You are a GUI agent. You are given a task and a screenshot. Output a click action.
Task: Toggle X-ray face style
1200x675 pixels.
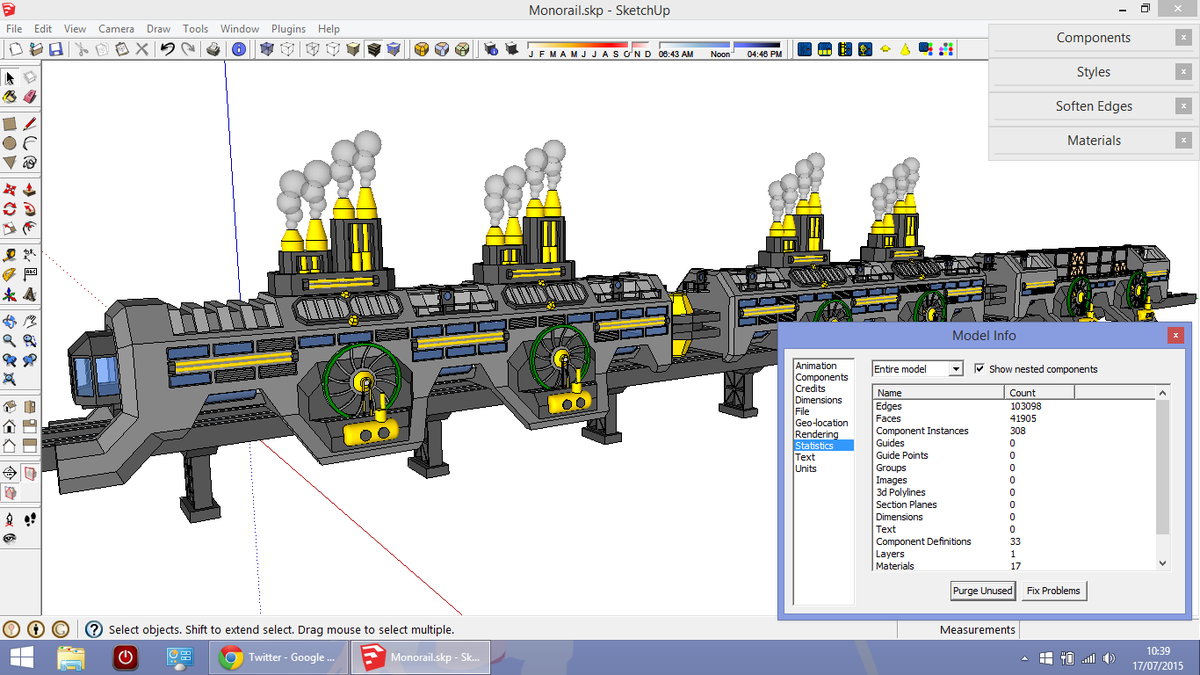pos(267,49)
